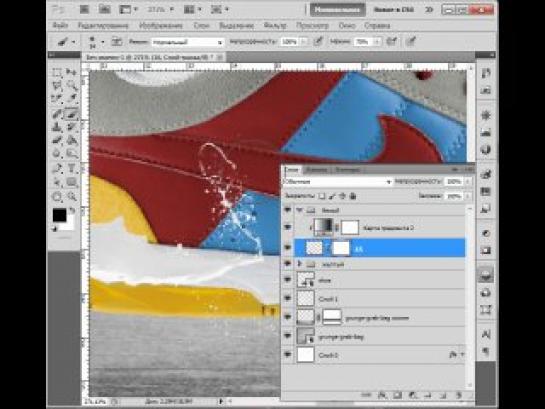Click the delete layer trash icon
Image resolution: width=545 pixels, height=409 pixels.
click(x=458, y=395)
